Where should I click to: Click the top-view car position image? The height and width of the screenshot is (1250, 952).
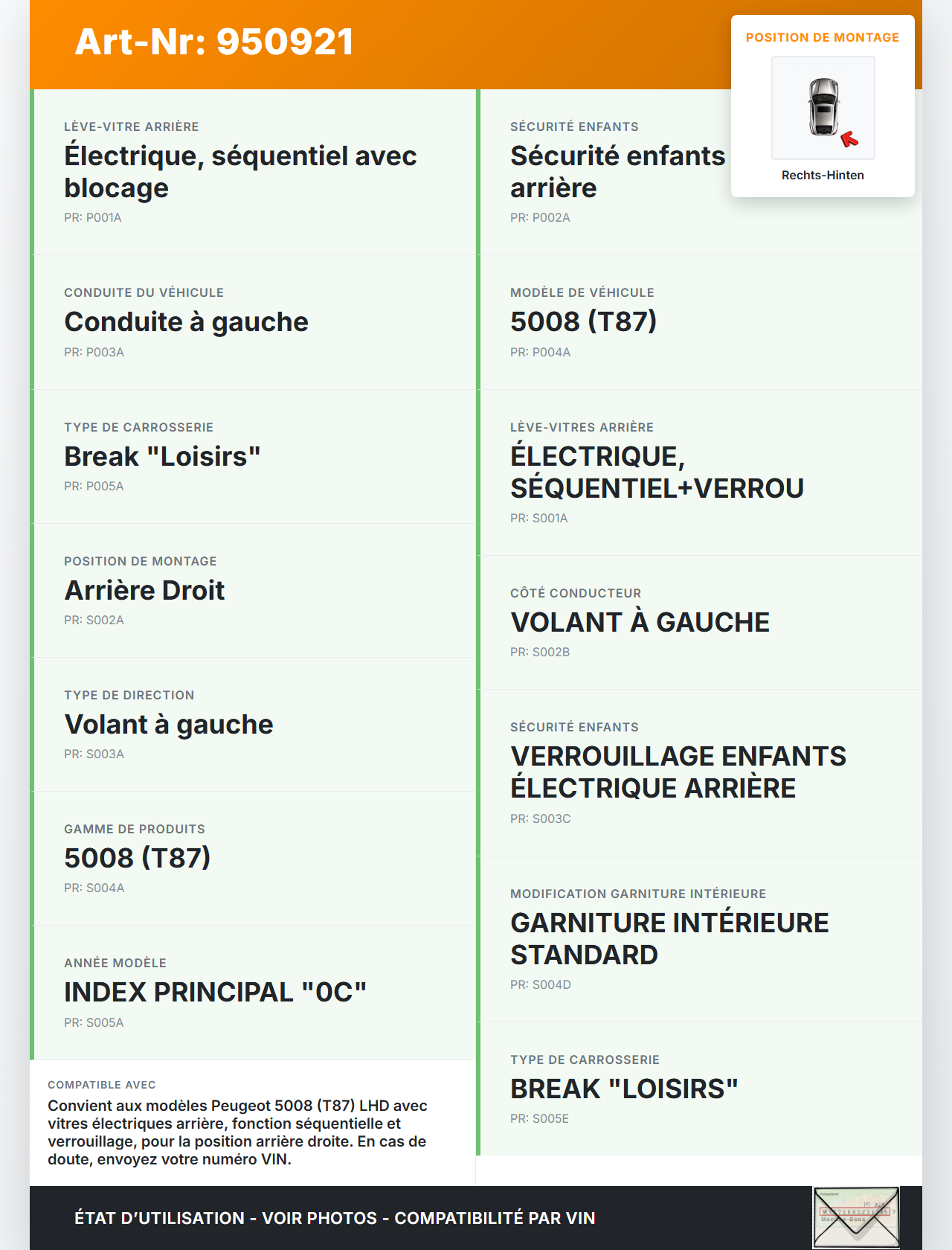click(823, 107)
